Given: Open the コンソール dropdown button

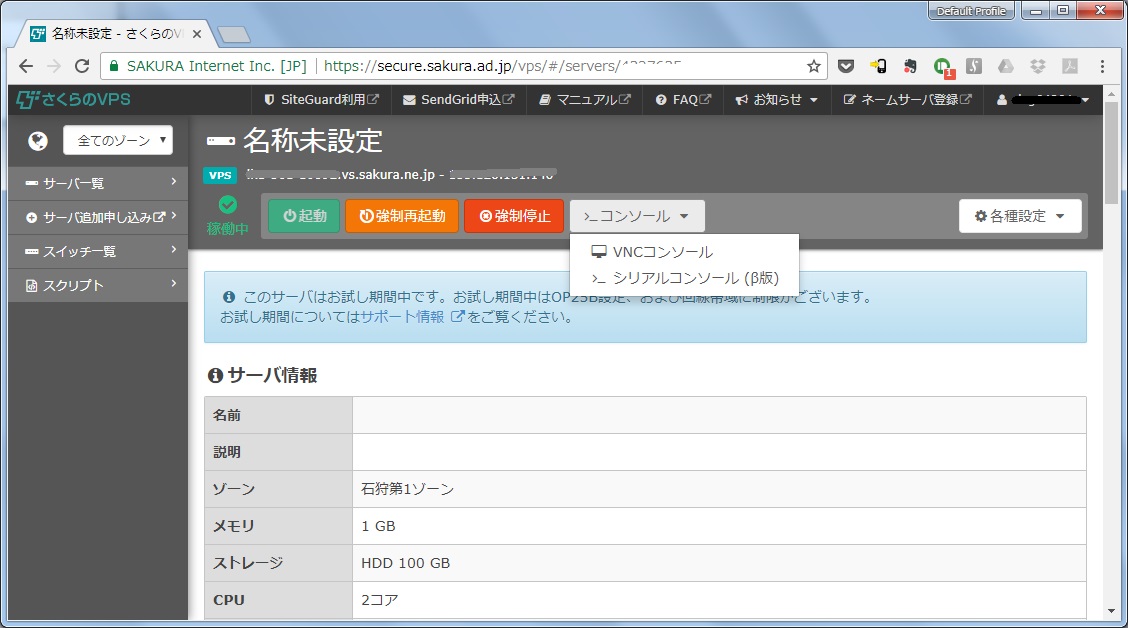Looking at the screenshot, I should [637, 216].
